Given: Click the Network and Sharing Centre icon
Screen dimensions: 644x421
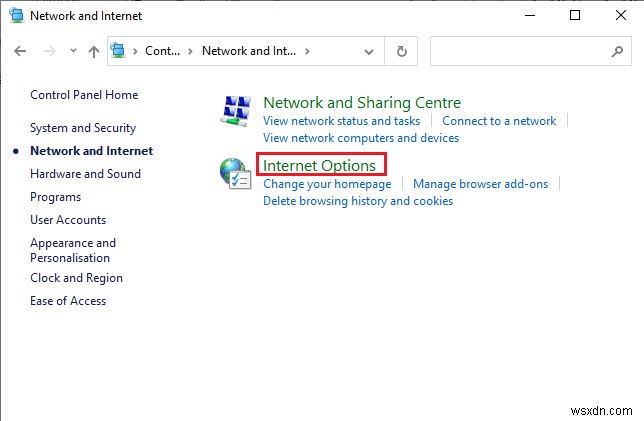Looking at the screenshot, I should (236, 111).
